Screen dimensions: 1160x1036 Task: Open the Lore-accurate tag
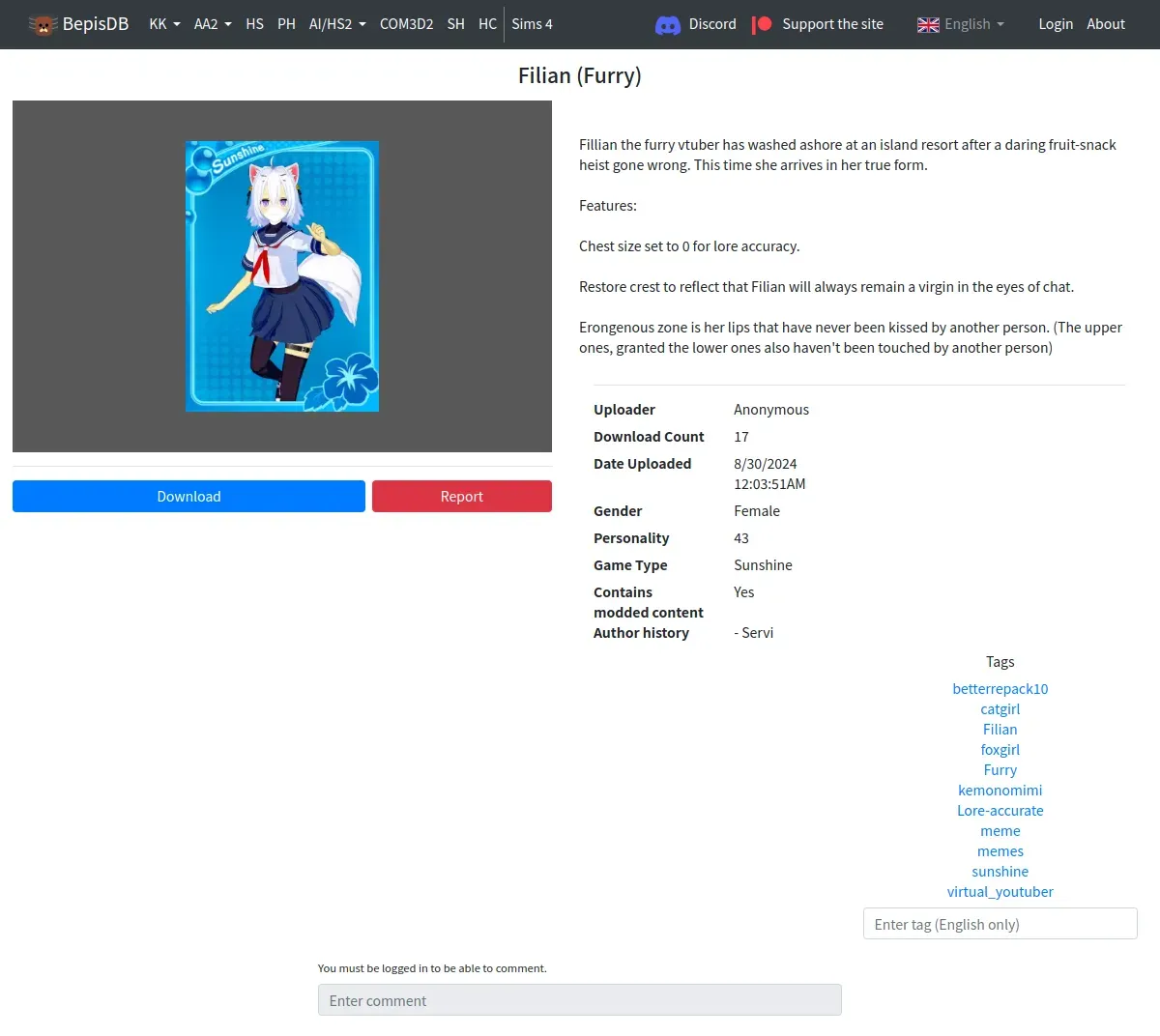[x=1000, y=811]
